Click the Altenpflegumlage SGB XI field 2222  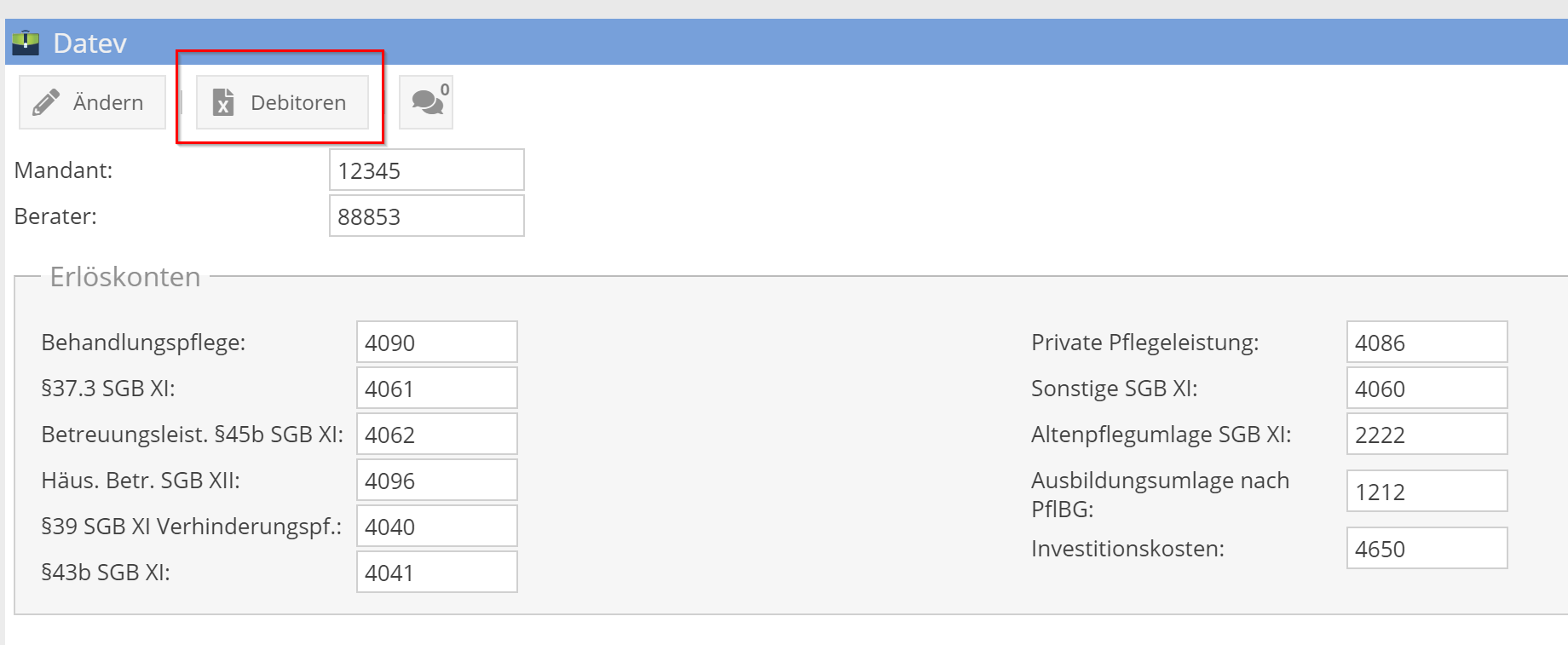1427,434
